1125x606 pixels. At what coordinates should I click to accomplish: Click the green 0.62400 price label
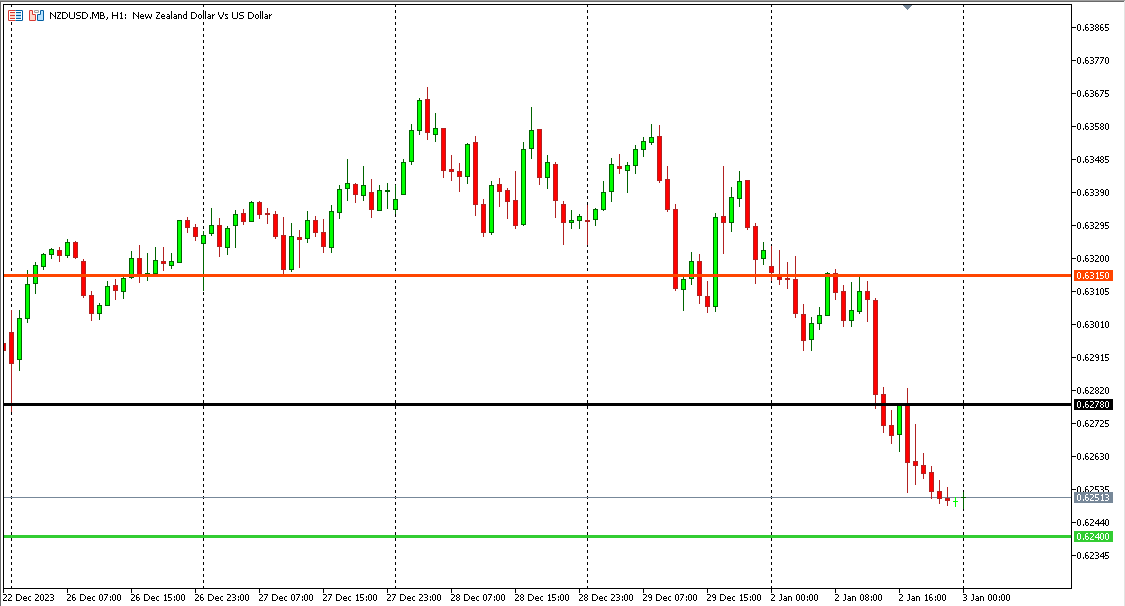[x=1090, y=537]
